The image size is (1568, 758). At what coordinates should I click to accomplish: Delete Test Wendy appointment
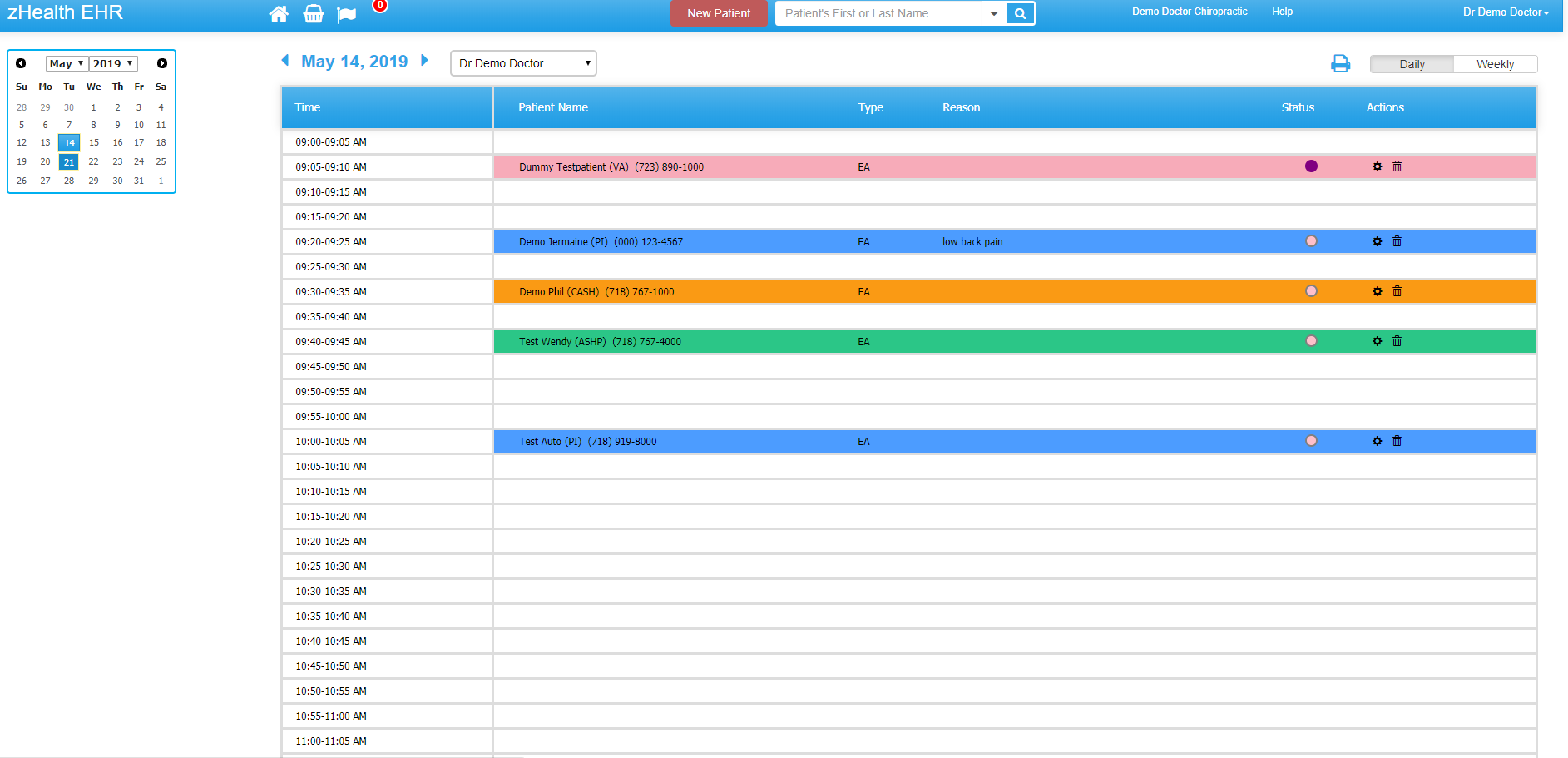(x=1397, y=341)
